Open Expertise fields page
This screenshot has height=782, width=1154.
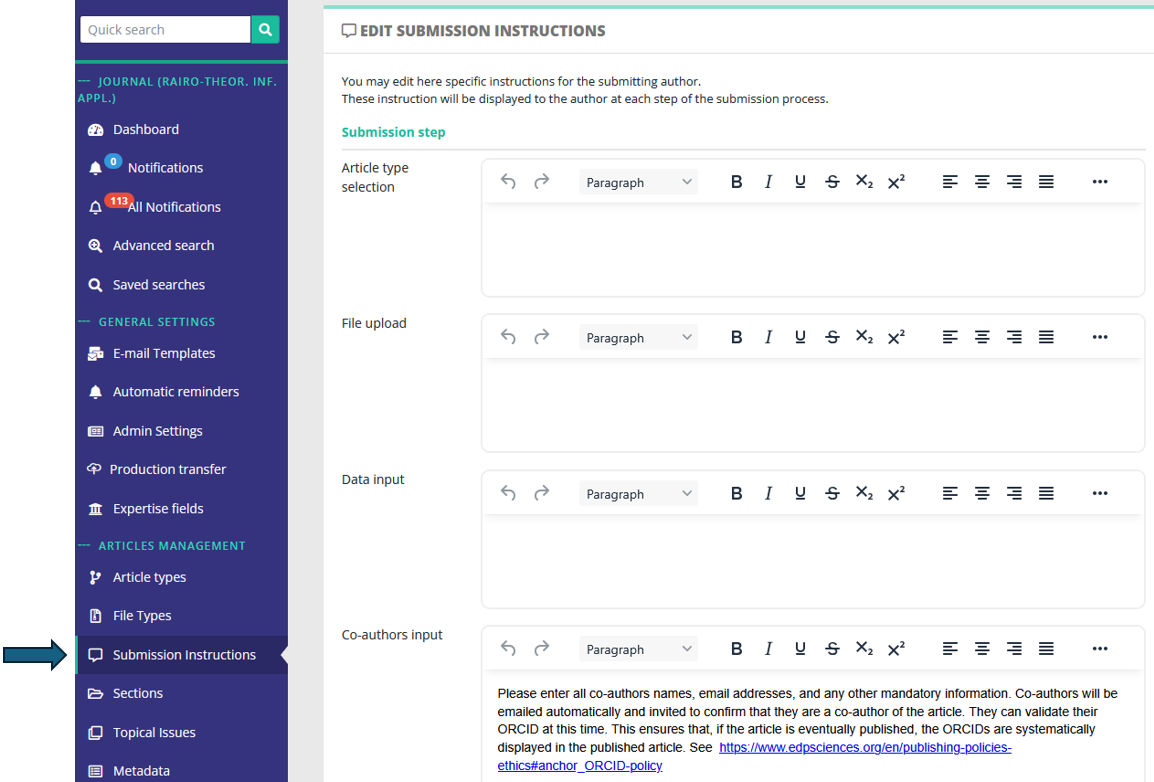pyautogui.click(x=157, y=508)
